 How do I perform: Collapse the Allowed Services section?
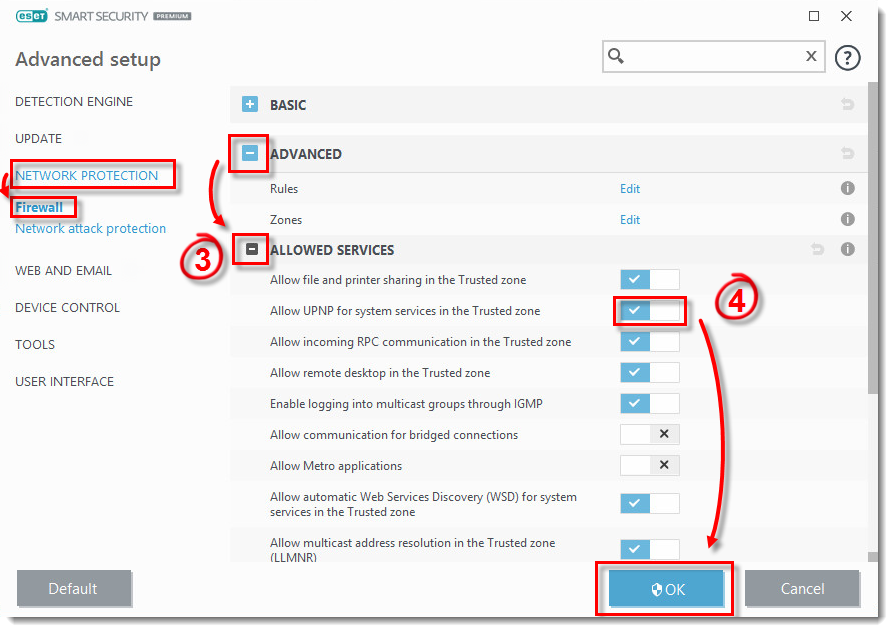coord(252,249)
